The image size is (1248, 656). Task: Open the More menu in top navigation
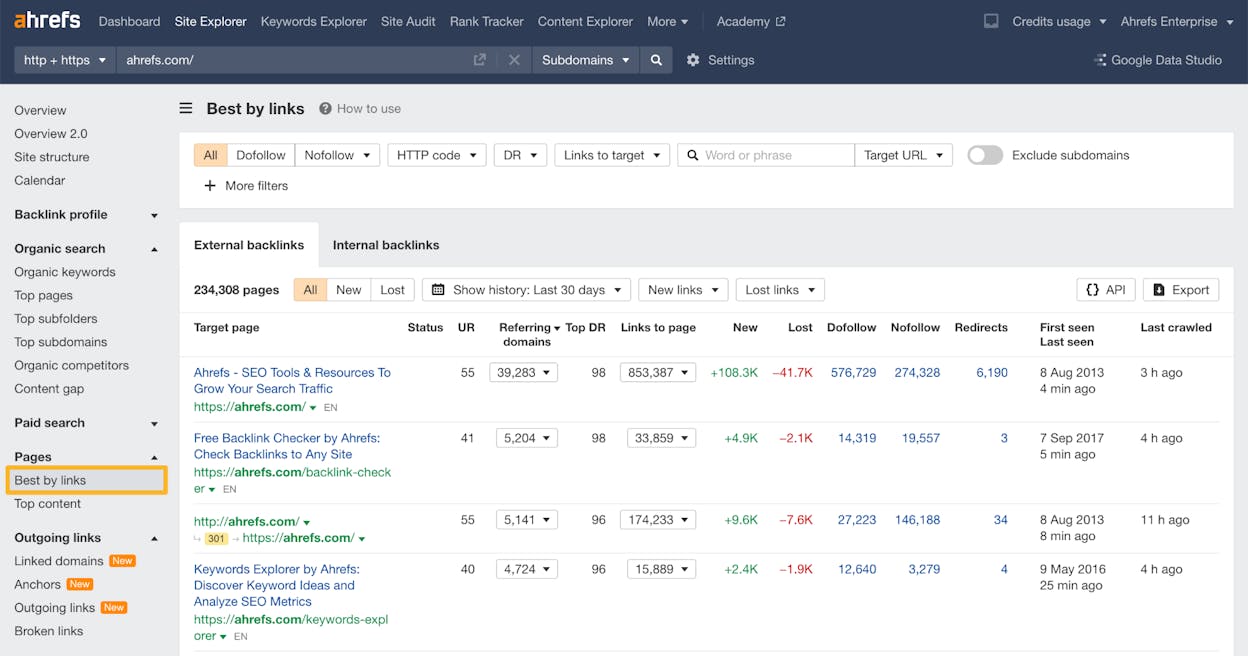[668, 21]
